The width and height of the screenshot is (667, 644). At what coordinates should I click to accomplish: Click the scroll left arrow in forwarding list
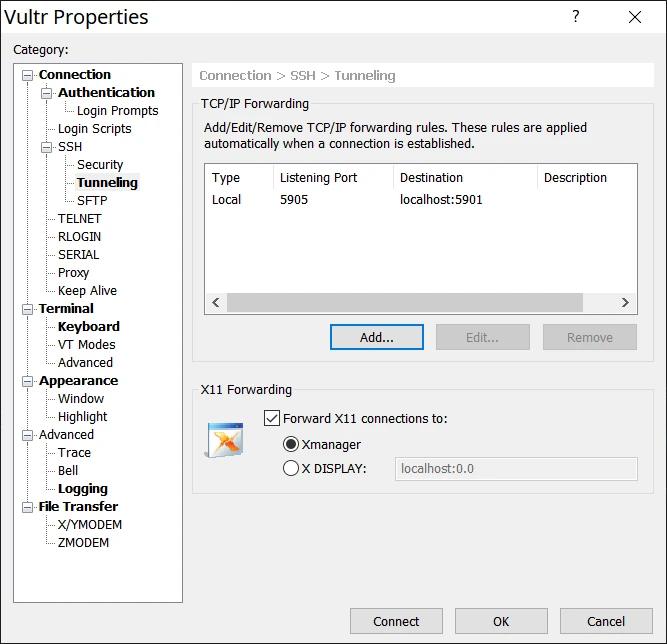click(x=216, y=302)
